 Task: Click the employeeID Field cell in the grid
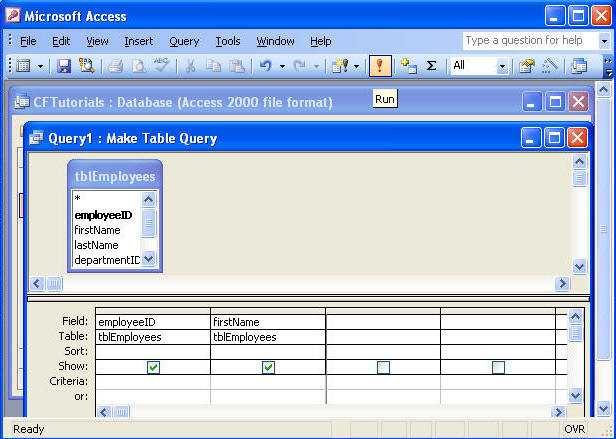(153, 322)
